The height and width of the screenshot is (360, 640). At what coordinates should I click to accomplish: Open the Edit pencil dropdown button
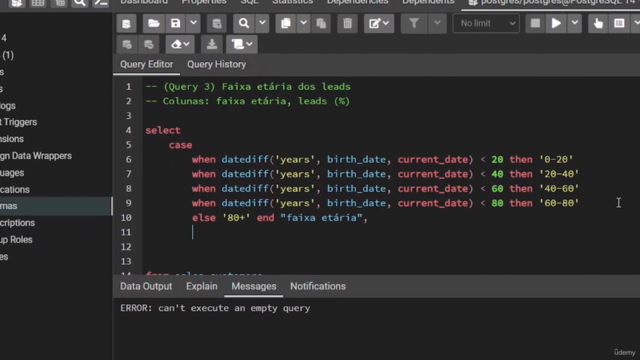pos(379,24)
